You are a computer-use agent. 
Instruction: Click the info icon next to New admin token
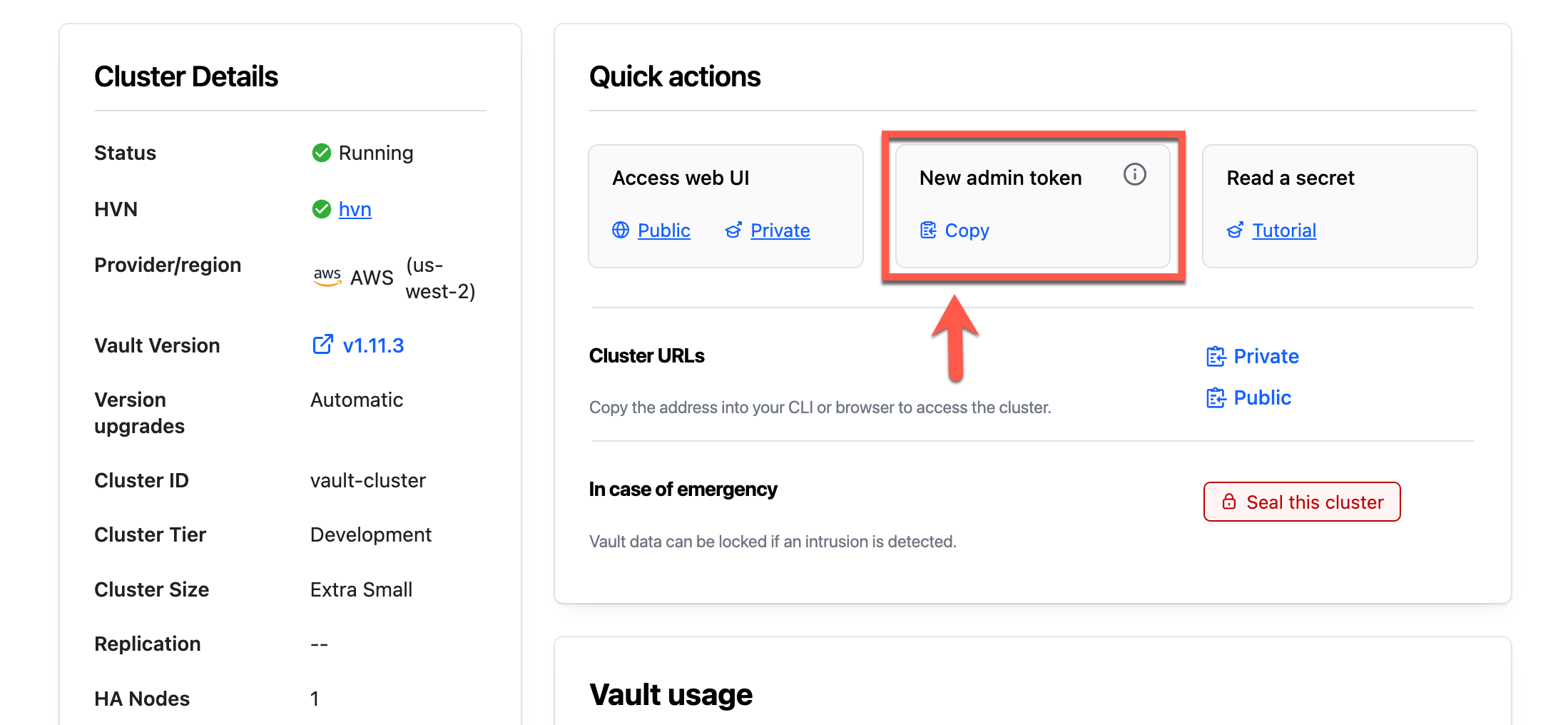(x=1135, y=173)
